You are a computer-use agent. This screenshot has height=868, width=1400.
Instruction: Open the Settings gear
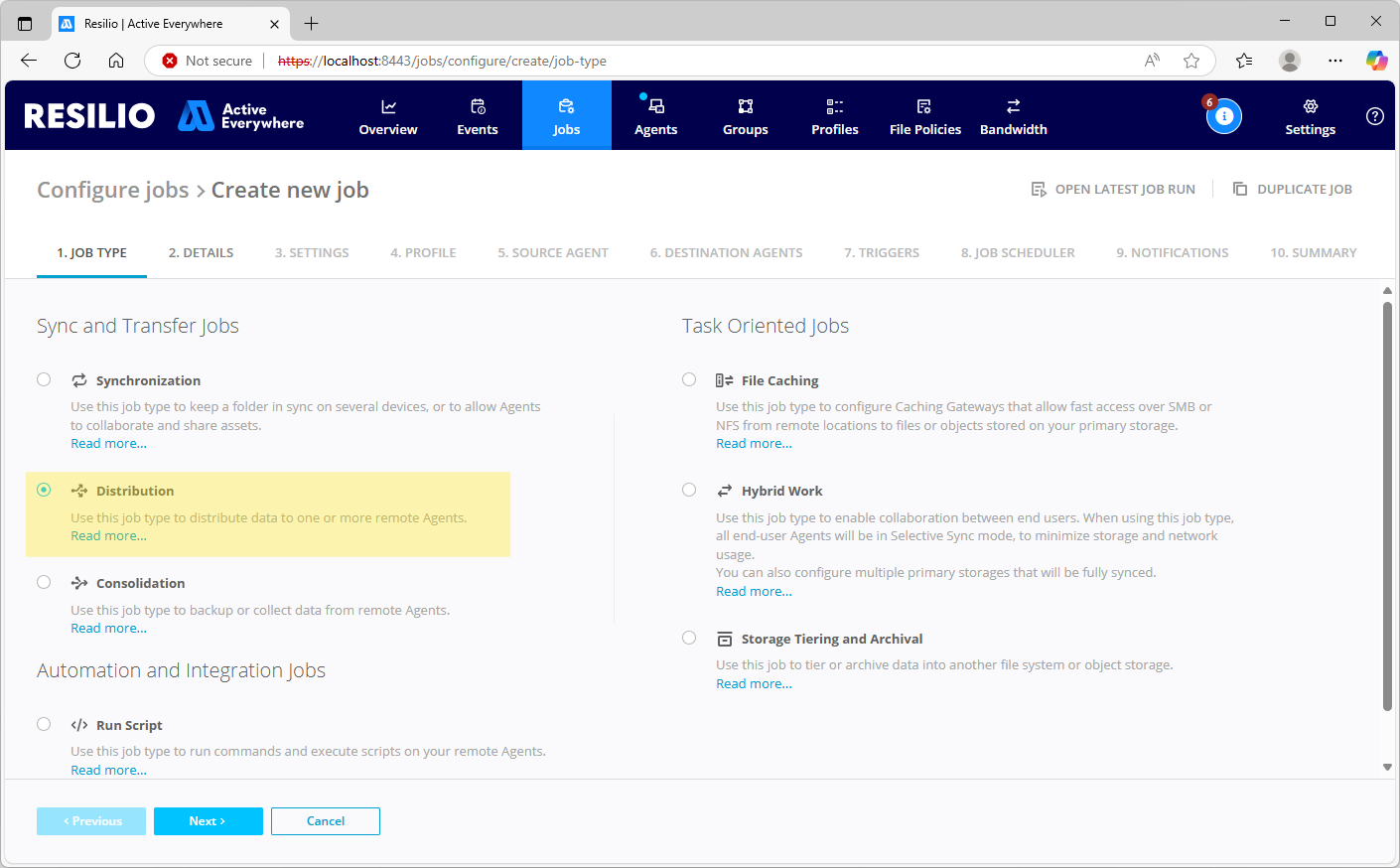(1310, 116)
